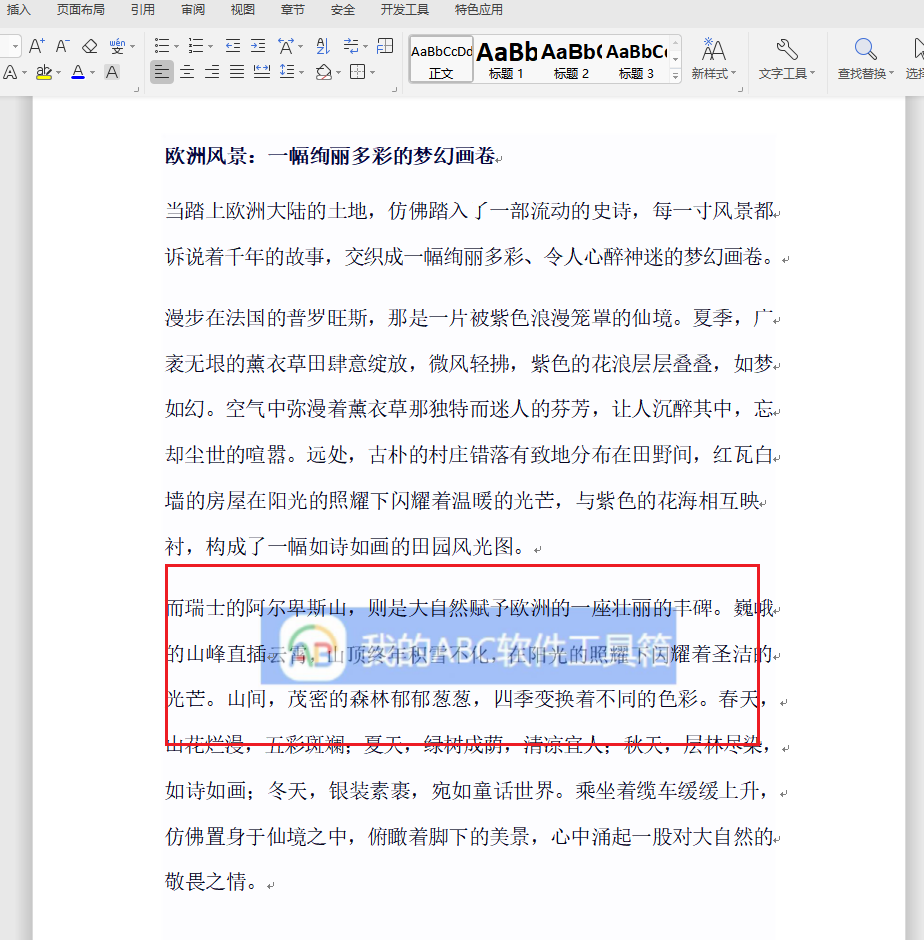Expand the numbered list options

[x=210, y=46]
